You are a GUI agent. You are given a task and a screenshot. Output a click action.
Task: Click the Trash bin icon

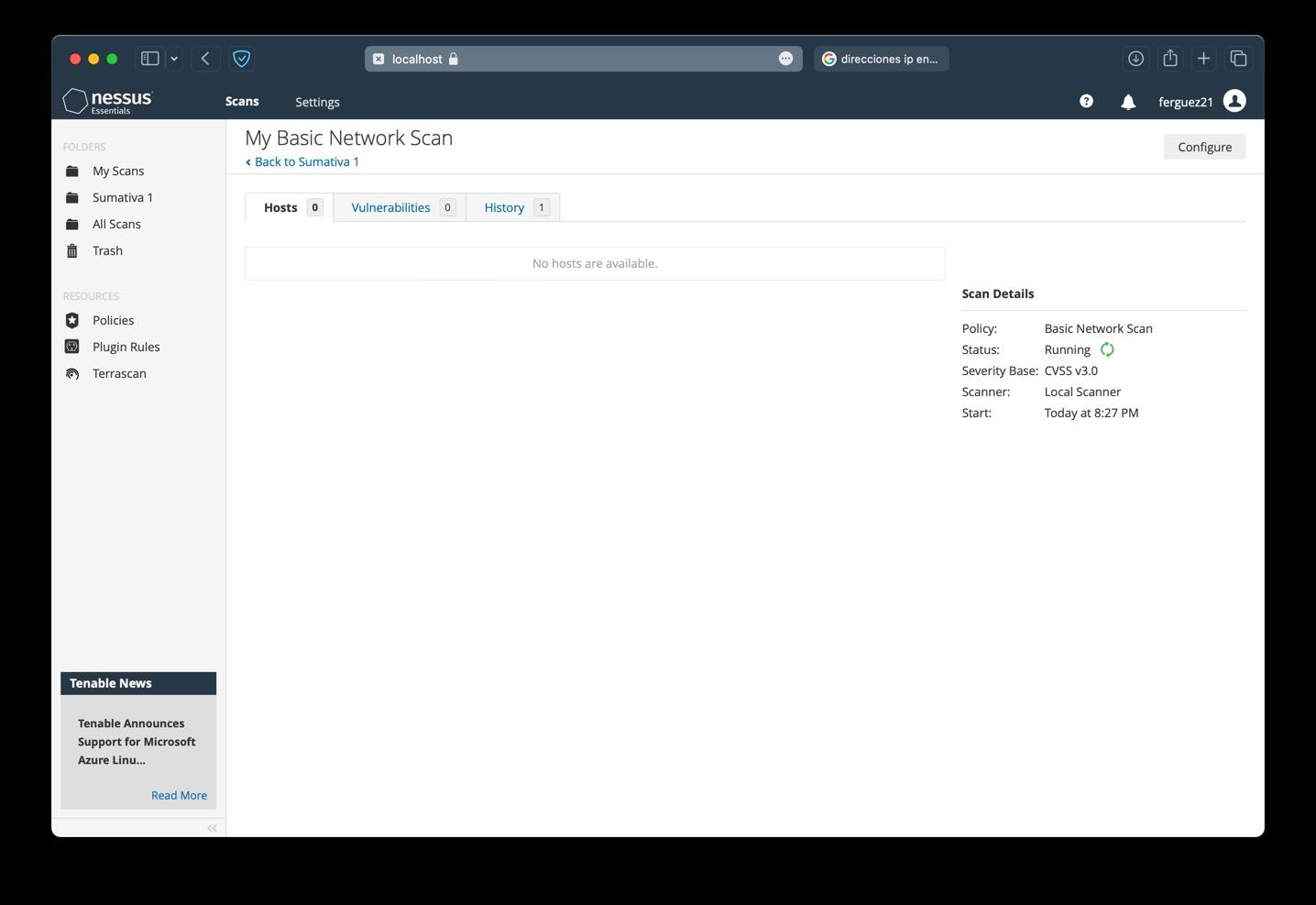(x=72, y=251)
